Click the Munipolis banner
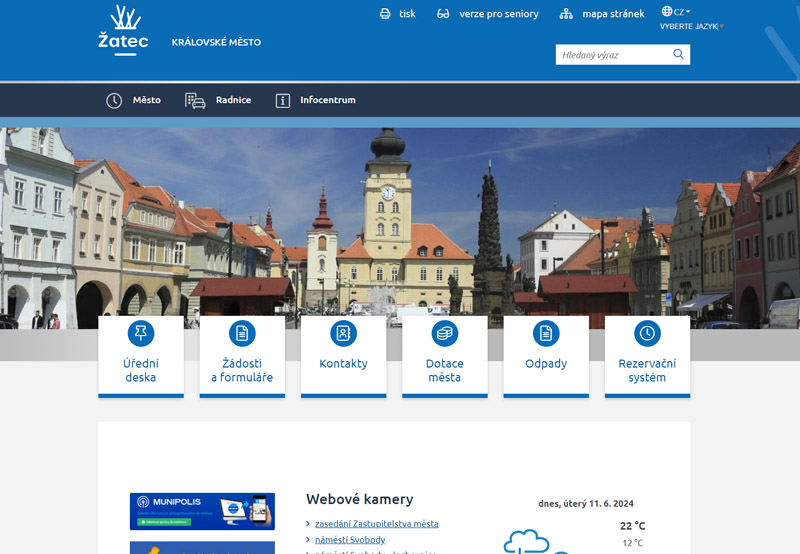 (202, 511)
